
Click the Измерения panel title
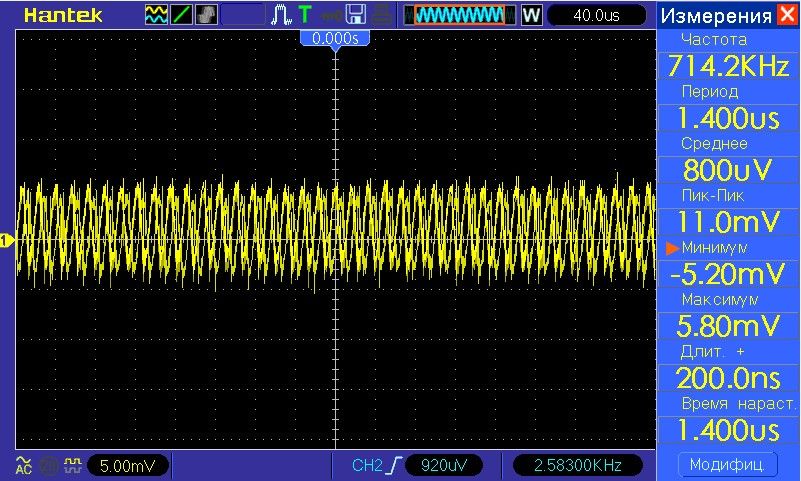pos(716,16)
